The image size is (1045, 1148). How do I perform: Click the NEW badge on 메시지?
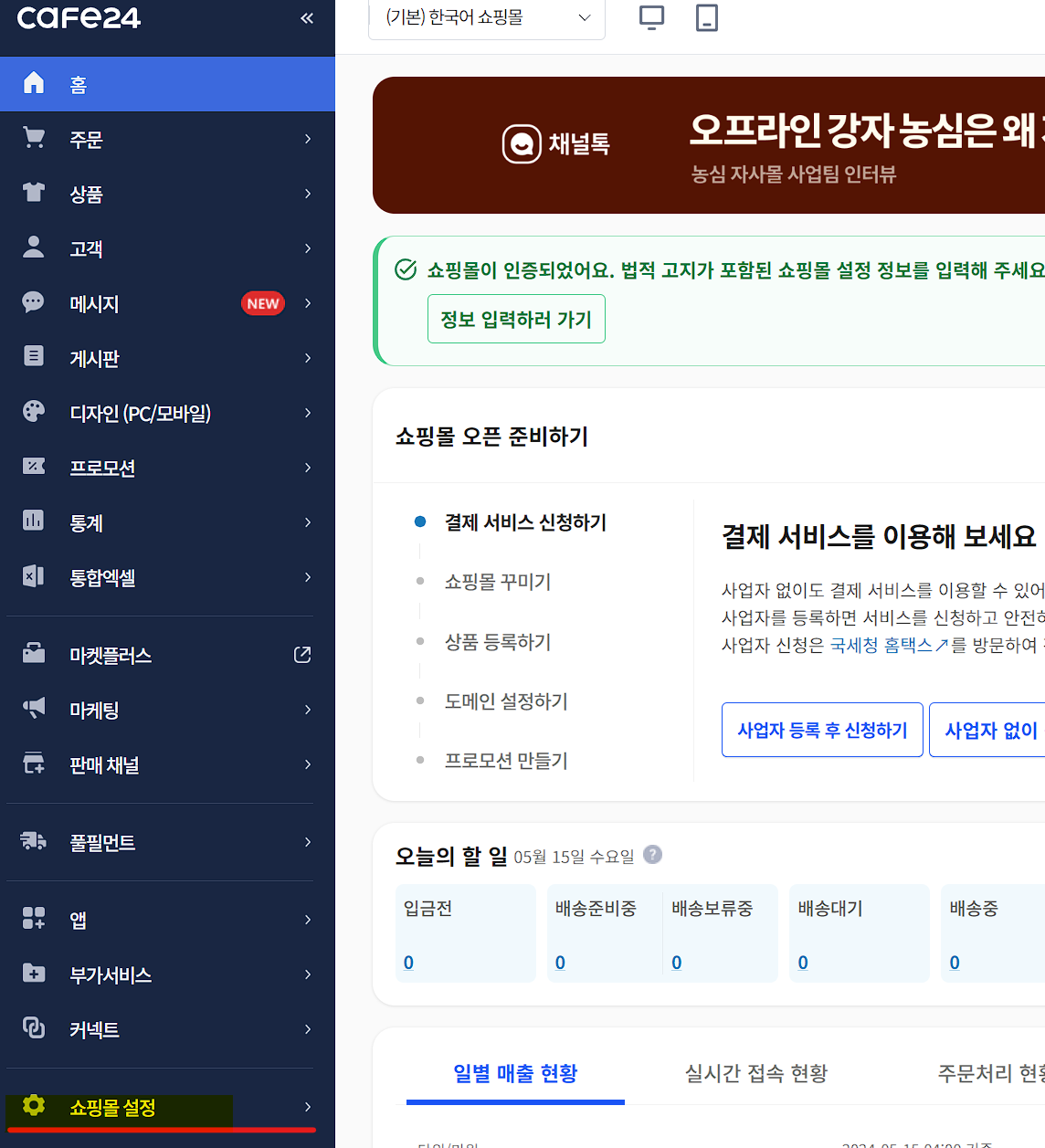tap(263, 303)
